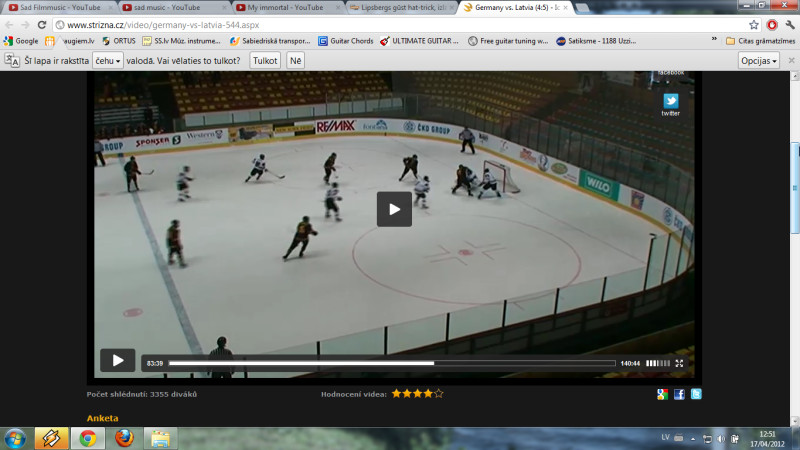Open the ULTIMATE GUITAR bookmark
The image size is (800, 450).
(419, 41)
